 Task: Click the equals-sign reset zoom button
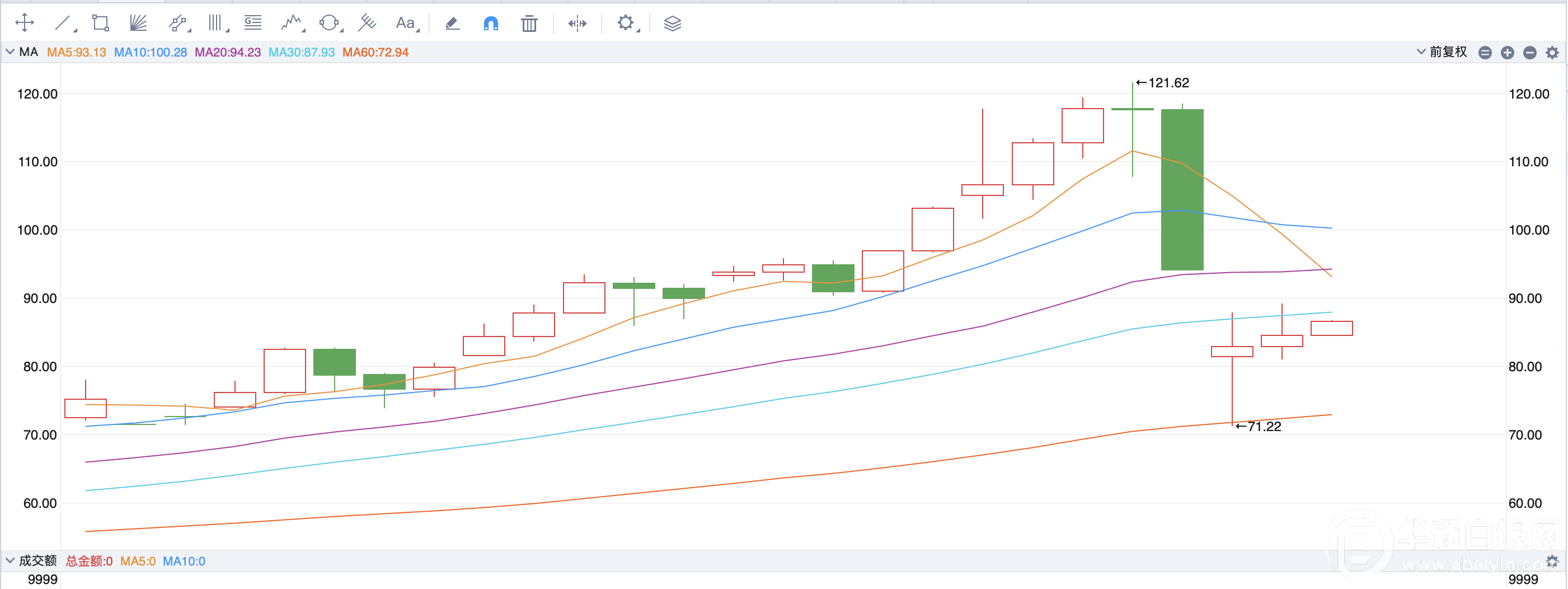tap(1485, 53)
